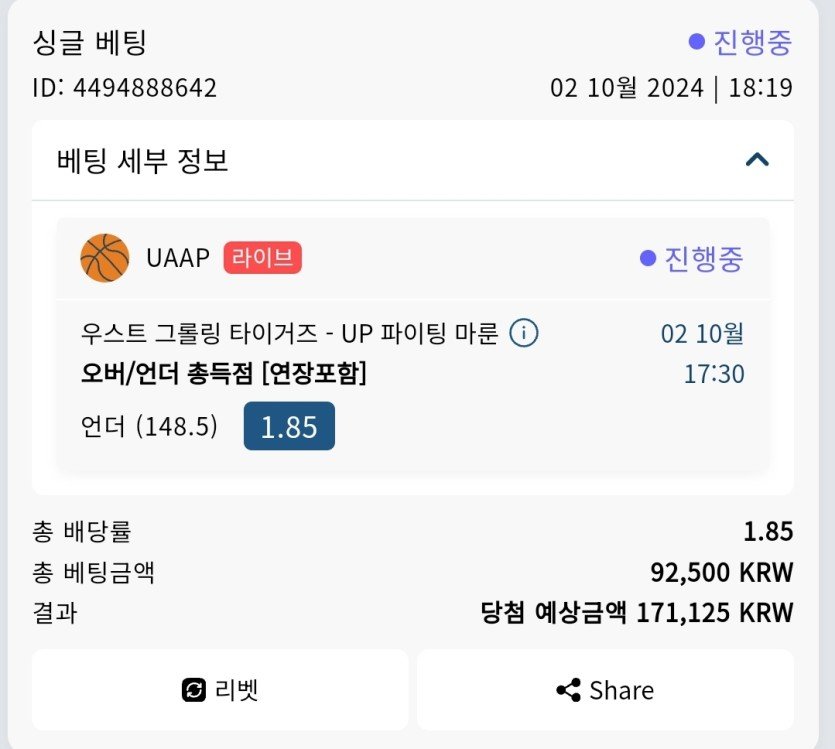Click the purple dot beside top 진행중
This screenshot has height=749, width=835.
[x=697, y=42]
